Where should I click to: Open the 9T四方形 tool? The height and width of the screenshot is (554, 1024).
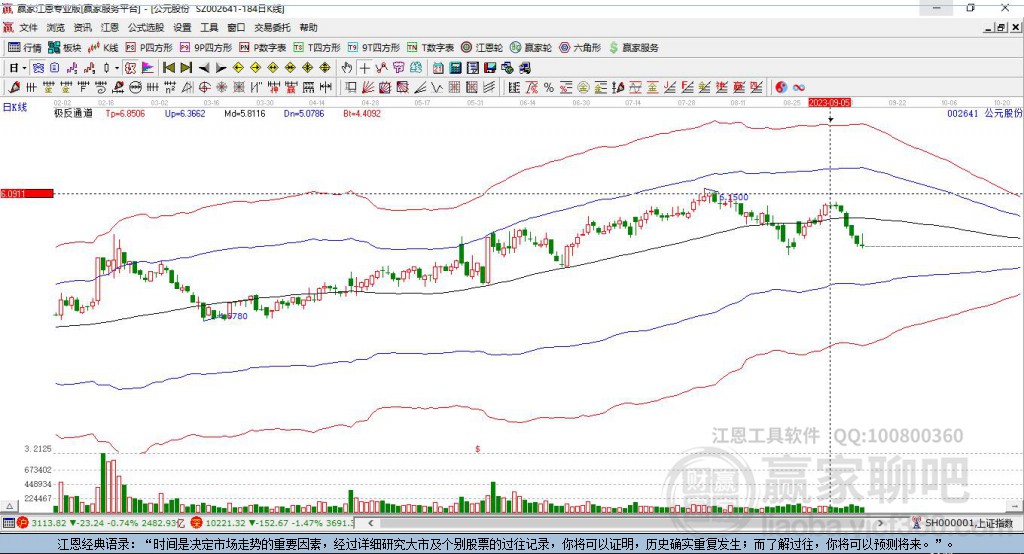pos(374,48)
